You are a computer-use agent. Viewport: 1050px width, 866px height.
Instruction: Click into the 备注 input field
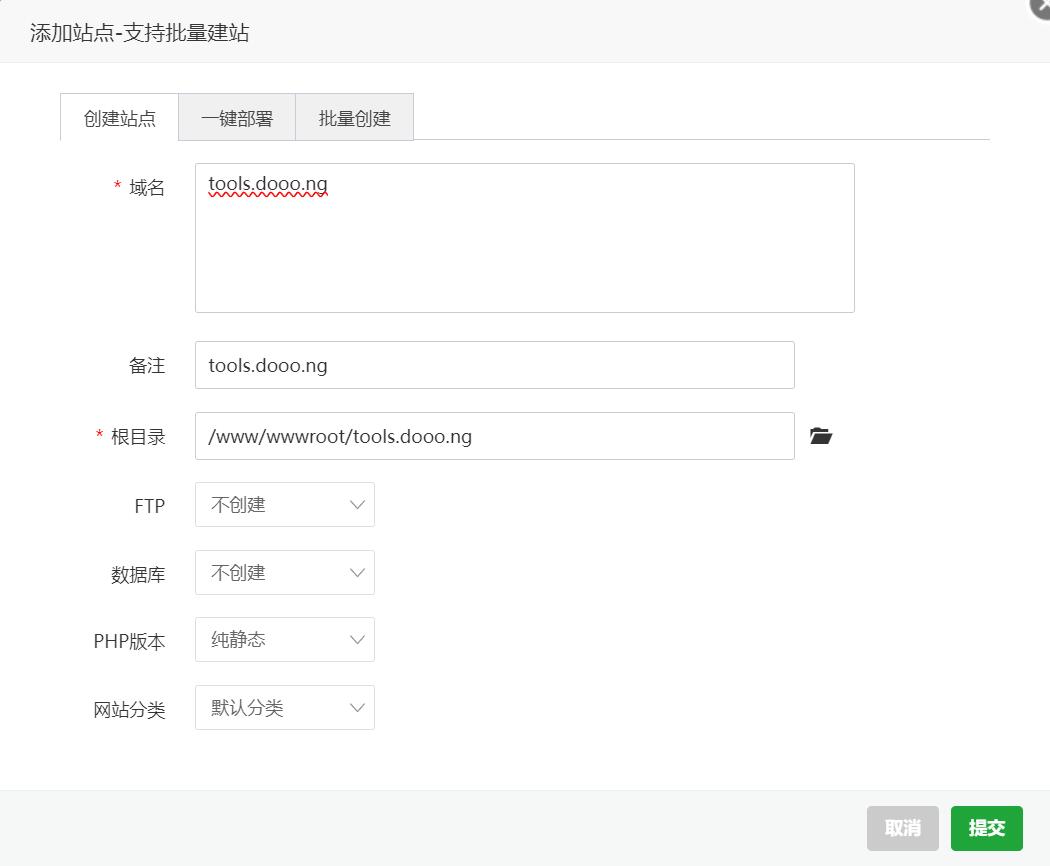(494, 365)
